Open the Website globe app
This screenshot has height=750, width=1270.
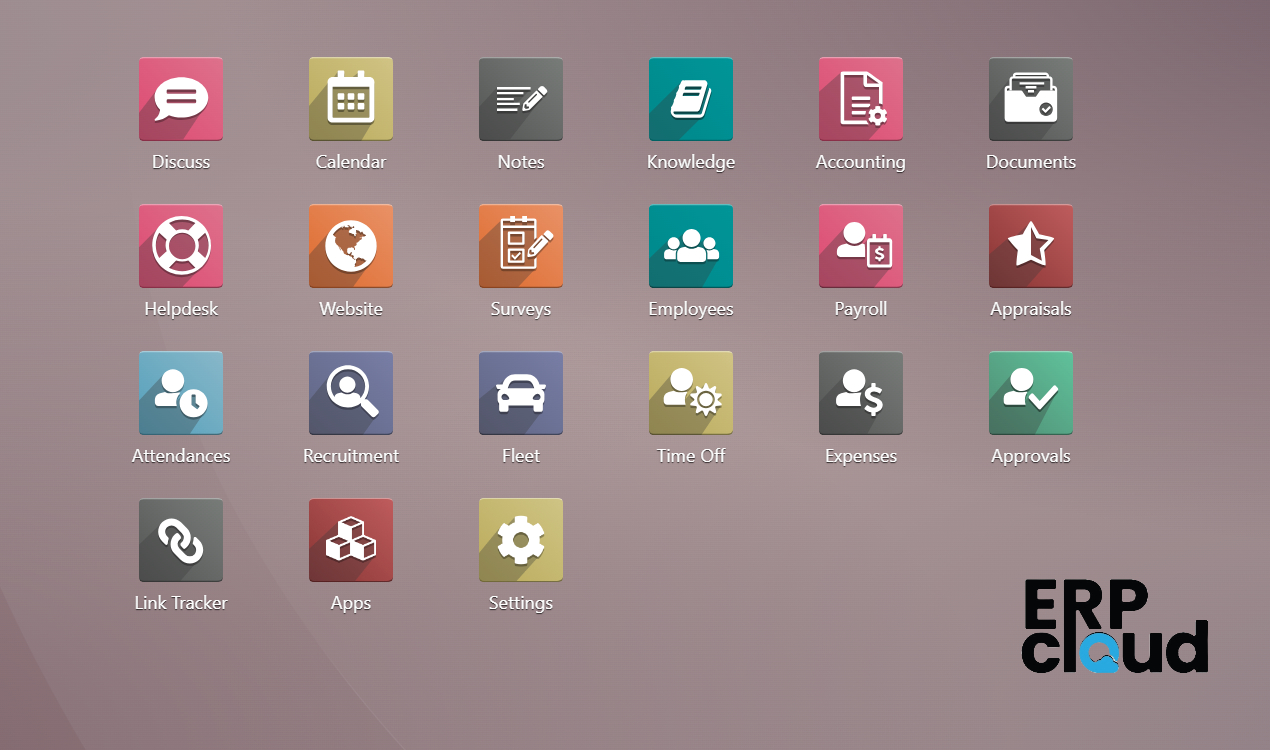point(351,246)
